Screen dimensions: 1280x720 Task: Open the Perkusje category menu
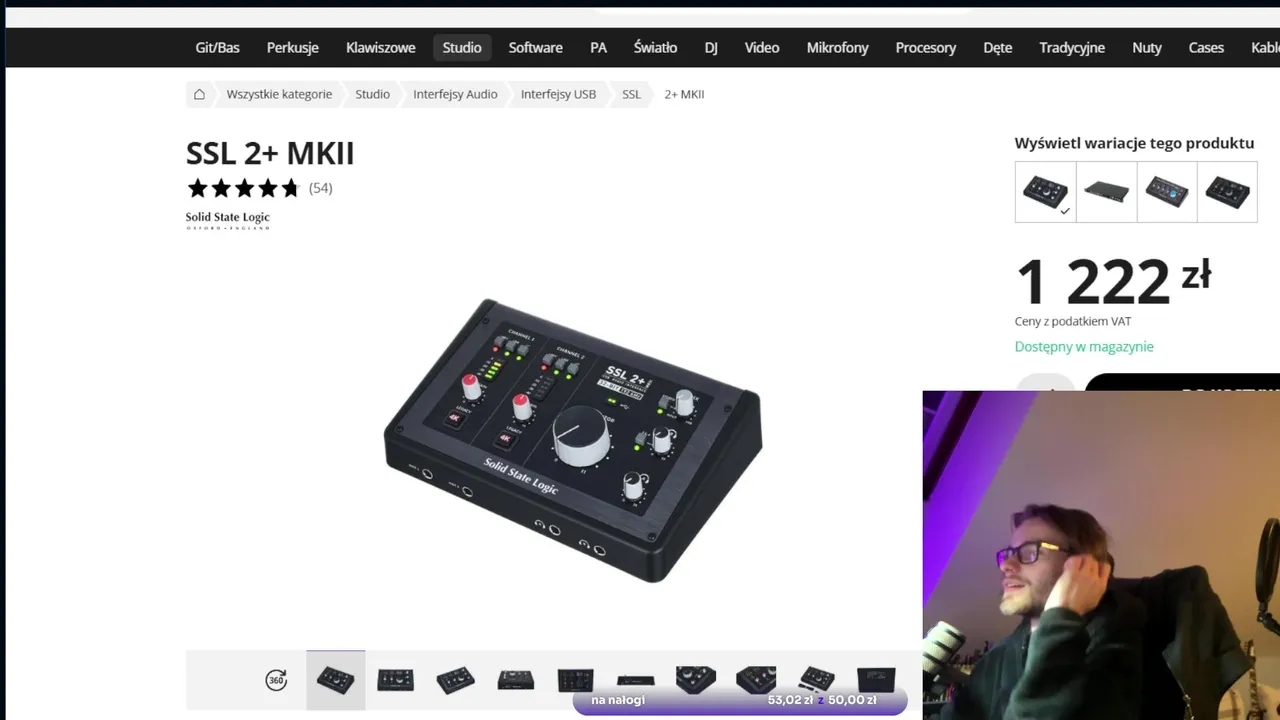click(x=293, y=47)
